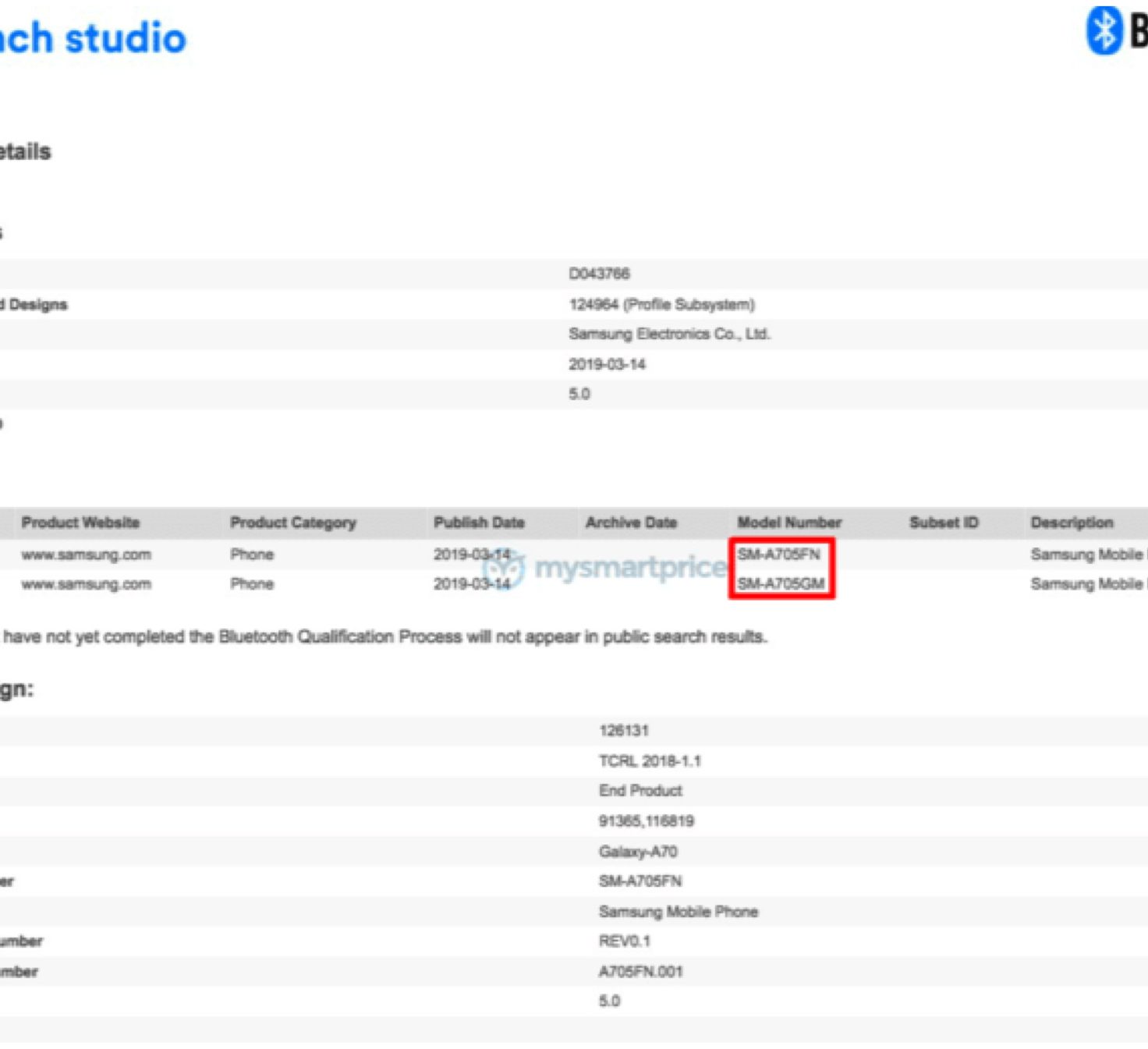
Task: Select model number SM-A705GM in table
Action: pos(781,583)
